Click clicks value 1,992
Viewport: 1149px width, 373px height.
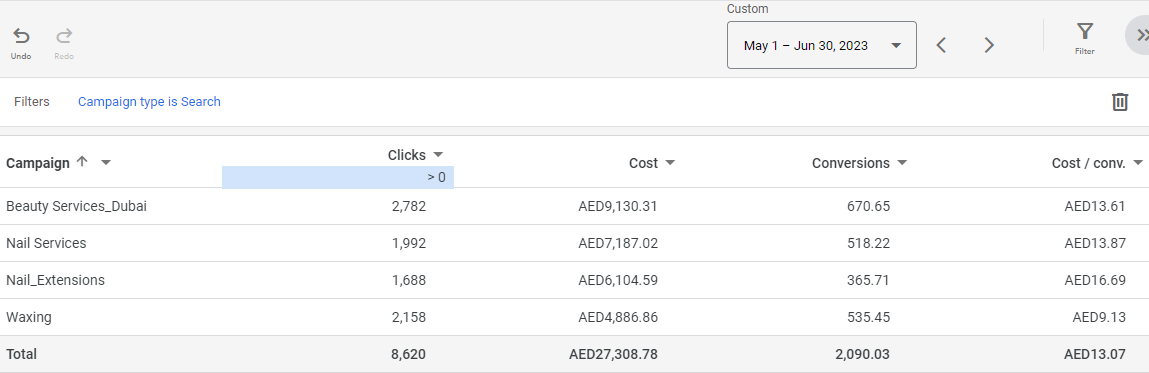(x=409, y=243)
